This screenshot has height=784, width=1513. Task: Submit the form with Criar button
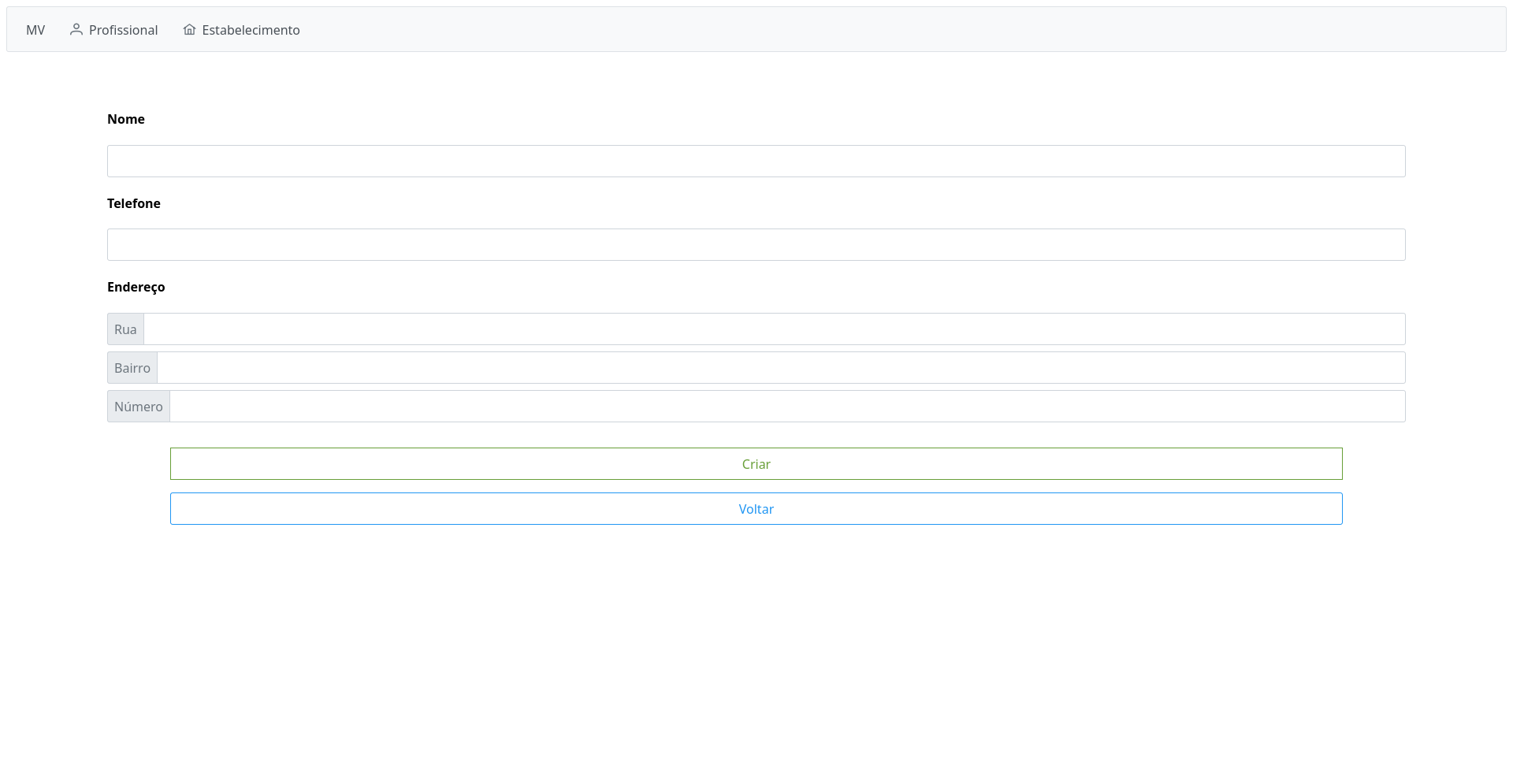pyautogui.click(x=756, y=463)
